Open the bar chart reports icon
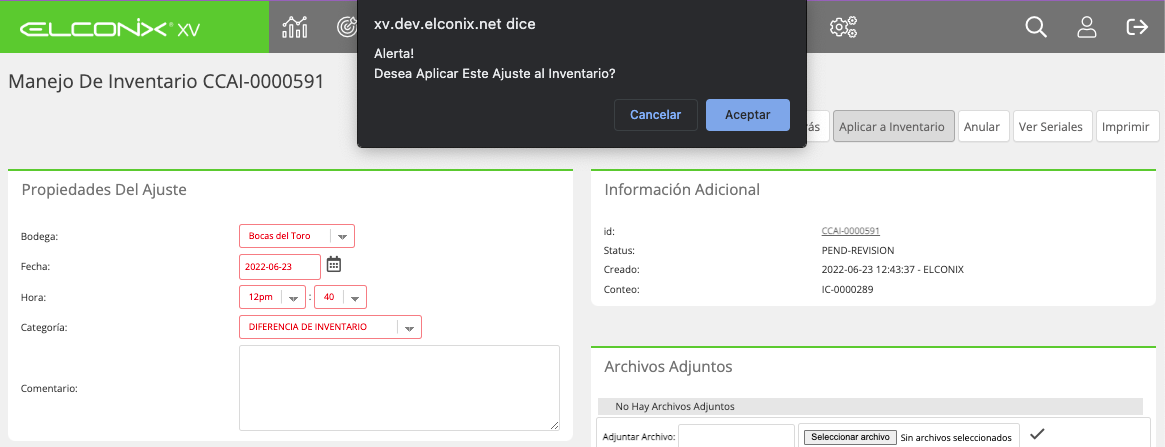The width and height of the screenshot is (1165, 447). click(295, 27)
